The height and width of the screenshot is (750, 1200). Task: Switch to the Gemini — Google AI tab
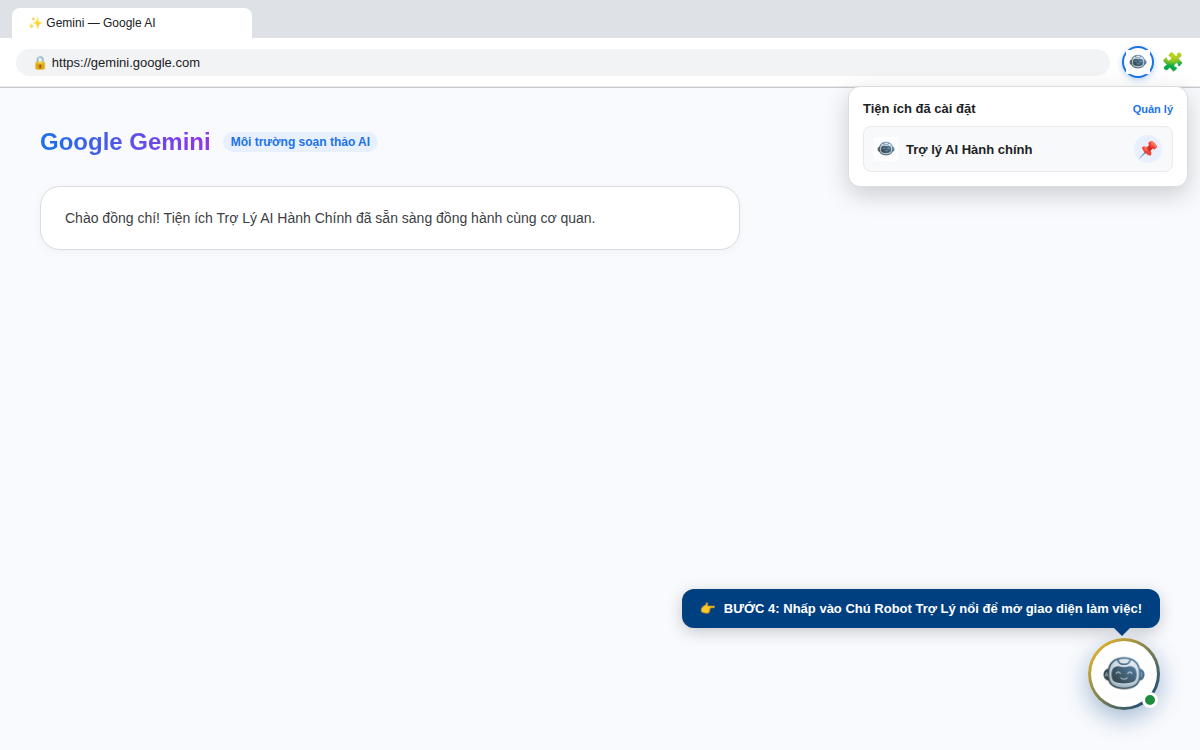132,23
